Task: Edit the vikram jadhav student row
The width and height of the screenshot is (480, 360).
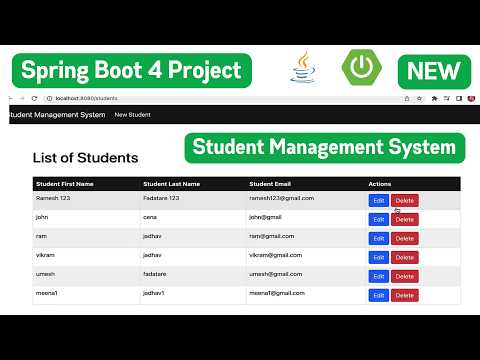Action: (x=379, y=257)
